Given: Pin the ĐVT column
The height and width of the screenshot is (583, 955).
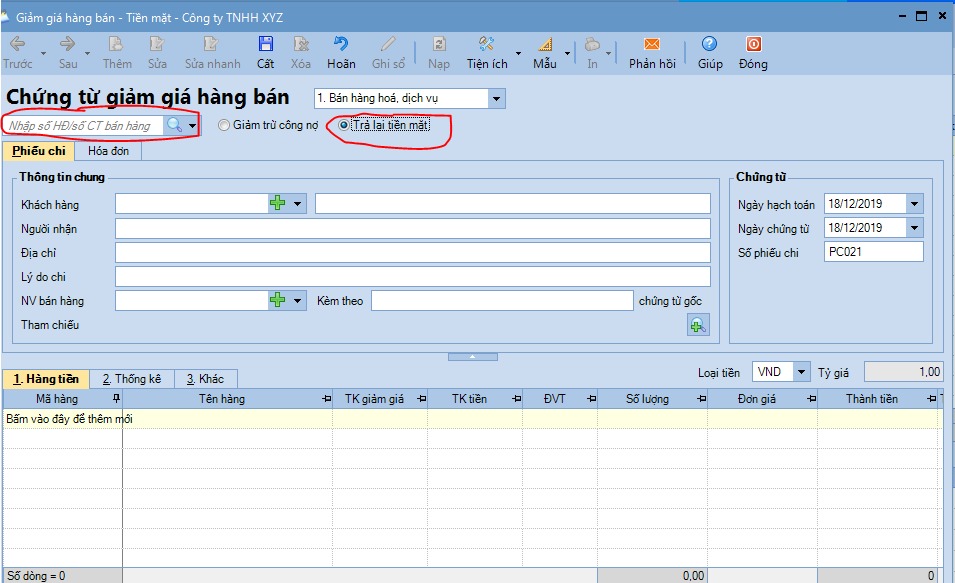Looking at the screenshot, I should (x=591, y=399).
